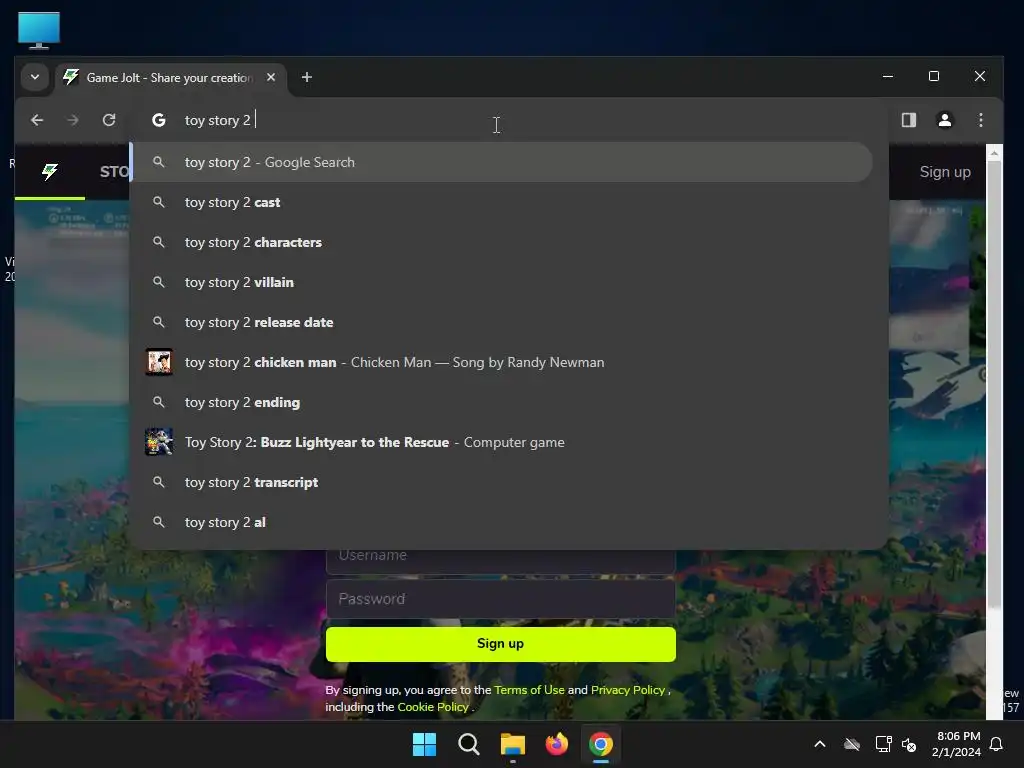Open Chrome tab search dropdown arrow
Screen dimensions: 1024x768
[x=35, y=77]
